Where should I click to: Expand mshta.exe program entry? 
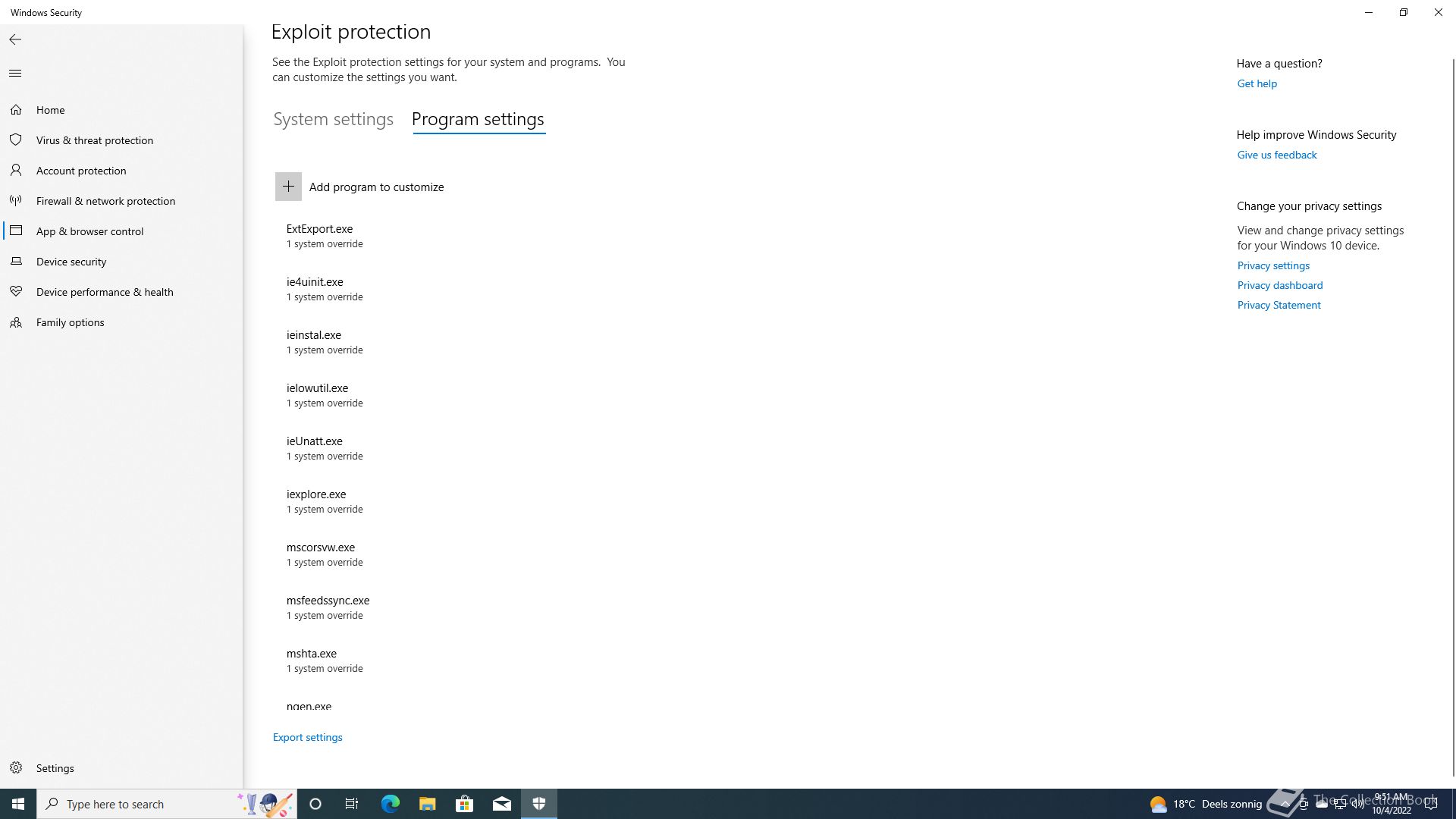click(325, 661)
